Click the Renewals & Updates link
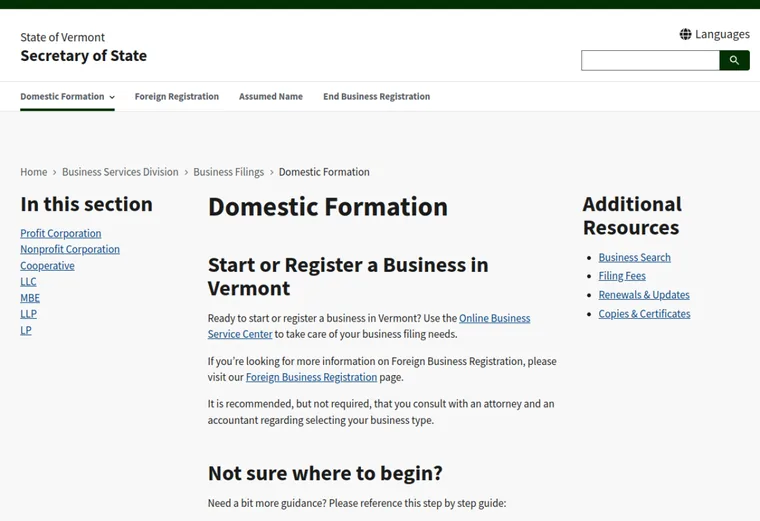The width and height of the screenshot is (760, 521). pyautogui.click(x=644, y=295)
